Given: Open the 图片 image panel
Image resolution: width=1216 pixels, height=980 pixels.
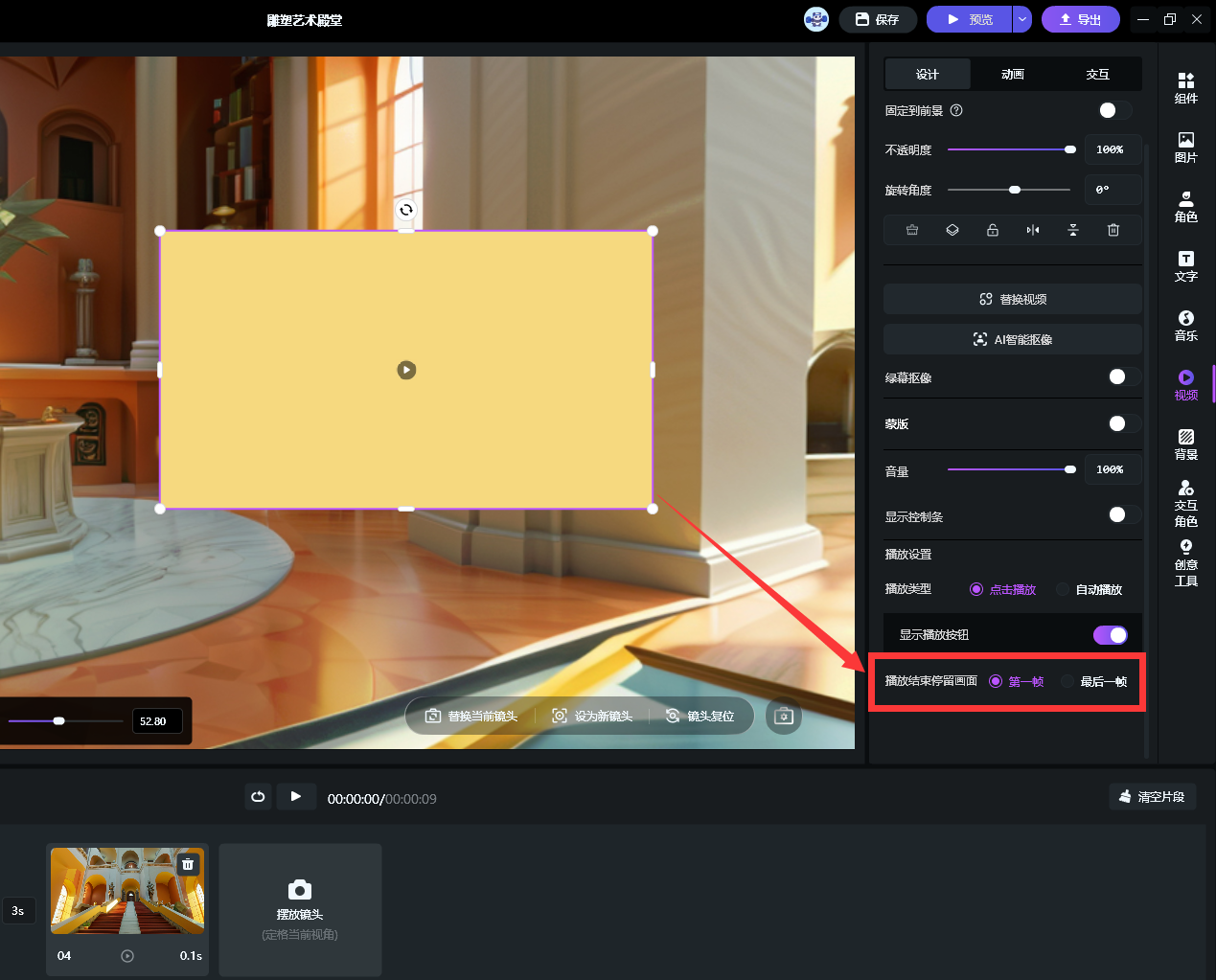Looking at the screenshot, I should tap(1185, 147).
